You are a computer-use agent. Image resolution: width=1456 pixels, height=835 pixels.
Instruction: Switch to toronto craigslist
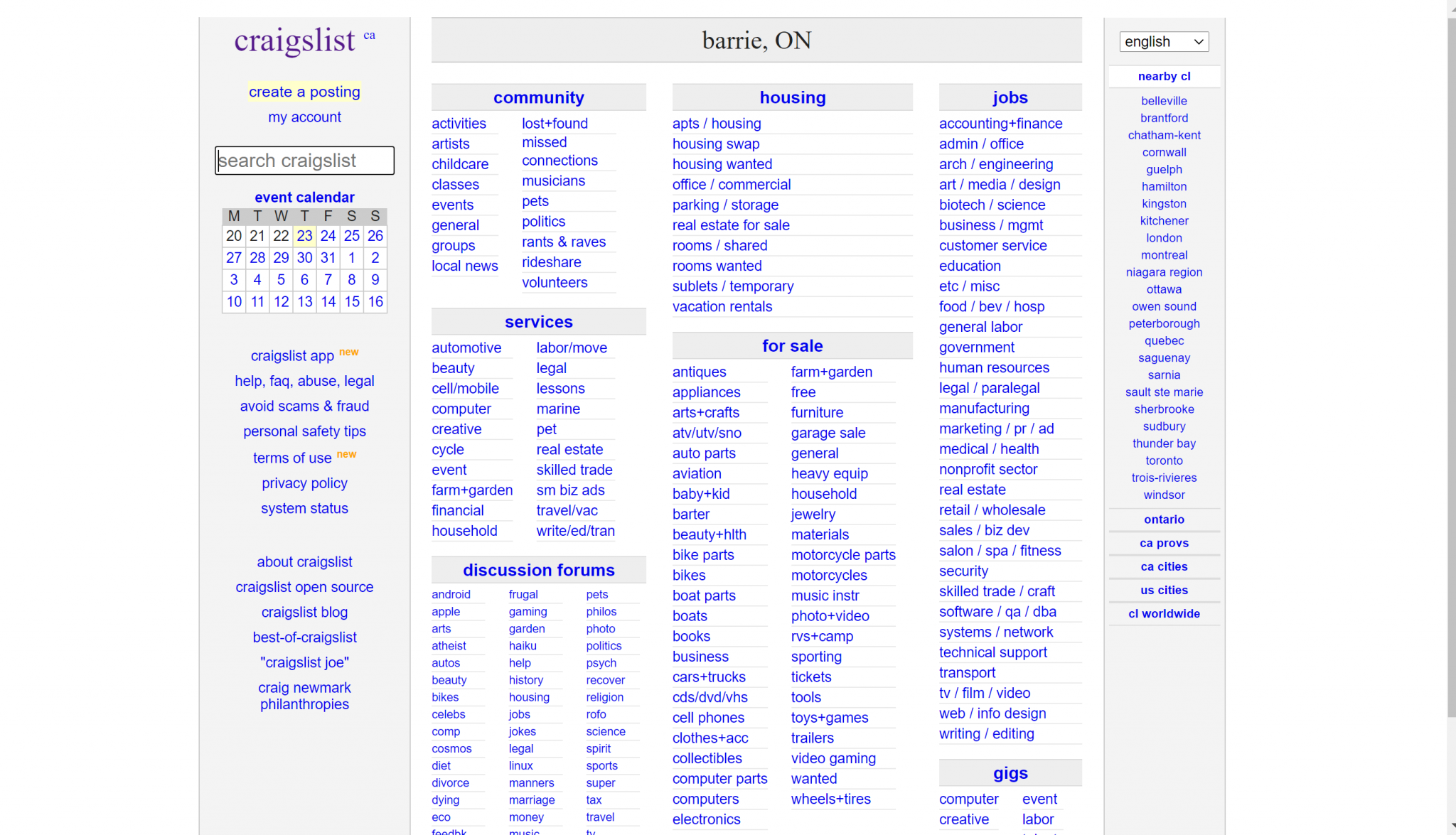tap(1164, 460)
